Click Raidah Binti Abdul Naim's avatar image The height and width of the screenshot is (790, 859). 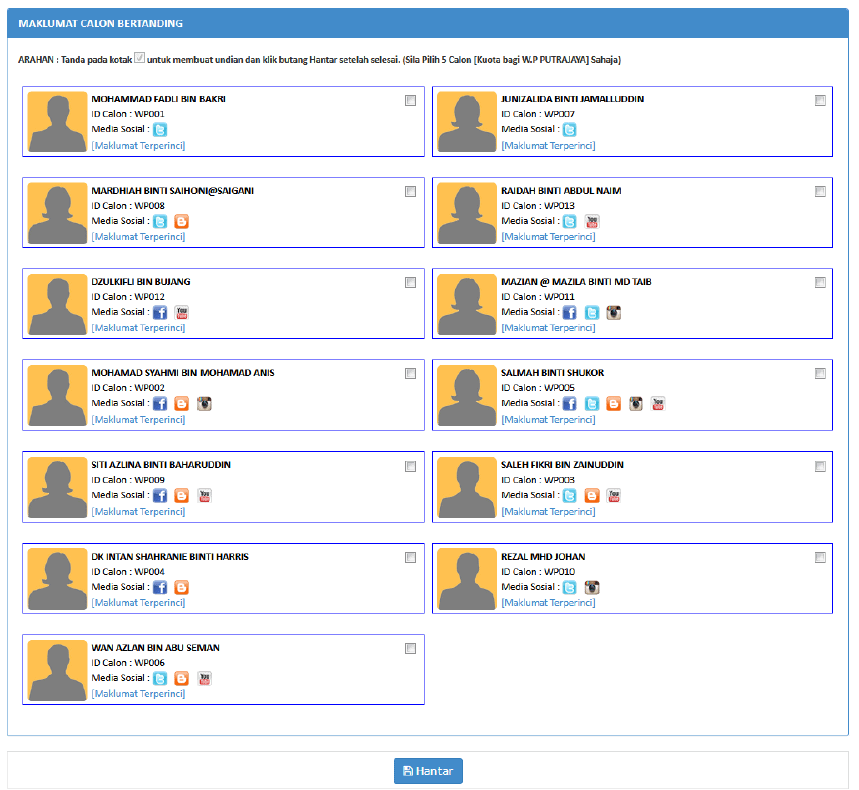tap(467, 213)
